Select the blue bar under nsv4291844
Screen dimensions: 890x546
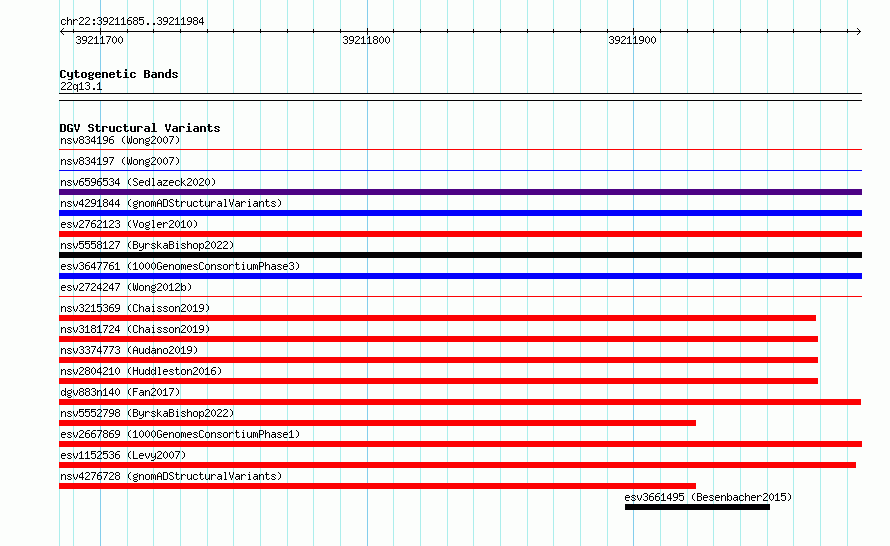tap(460, 213)
